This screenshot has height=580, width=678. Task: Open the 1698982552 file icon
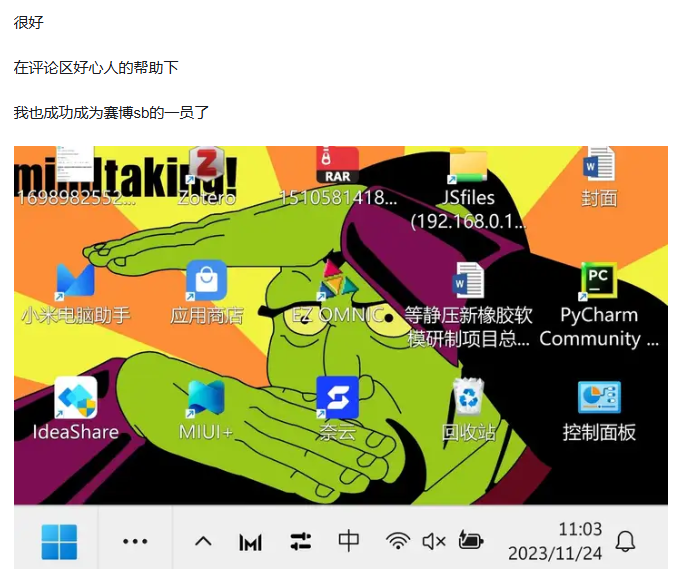pyautogui.click(x=76, y=164)
